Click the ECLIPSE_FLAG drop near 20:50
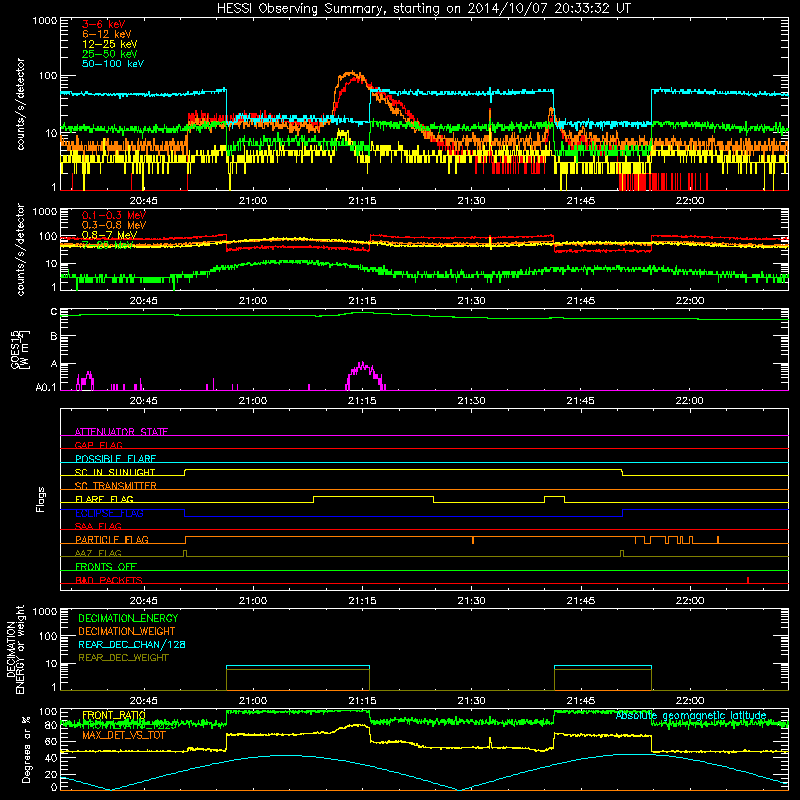The image size is (800, 800). pyautogui.click(x=185, y=513)
